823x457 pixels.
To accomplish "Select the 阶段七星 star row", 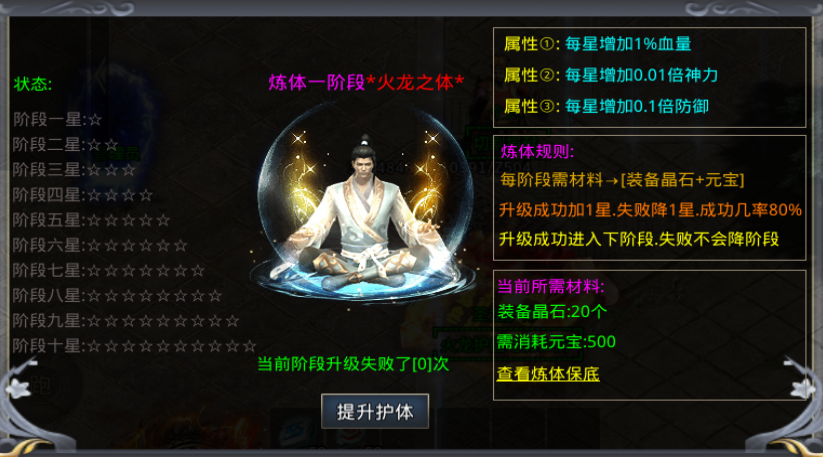I will [x=109, y=271].
